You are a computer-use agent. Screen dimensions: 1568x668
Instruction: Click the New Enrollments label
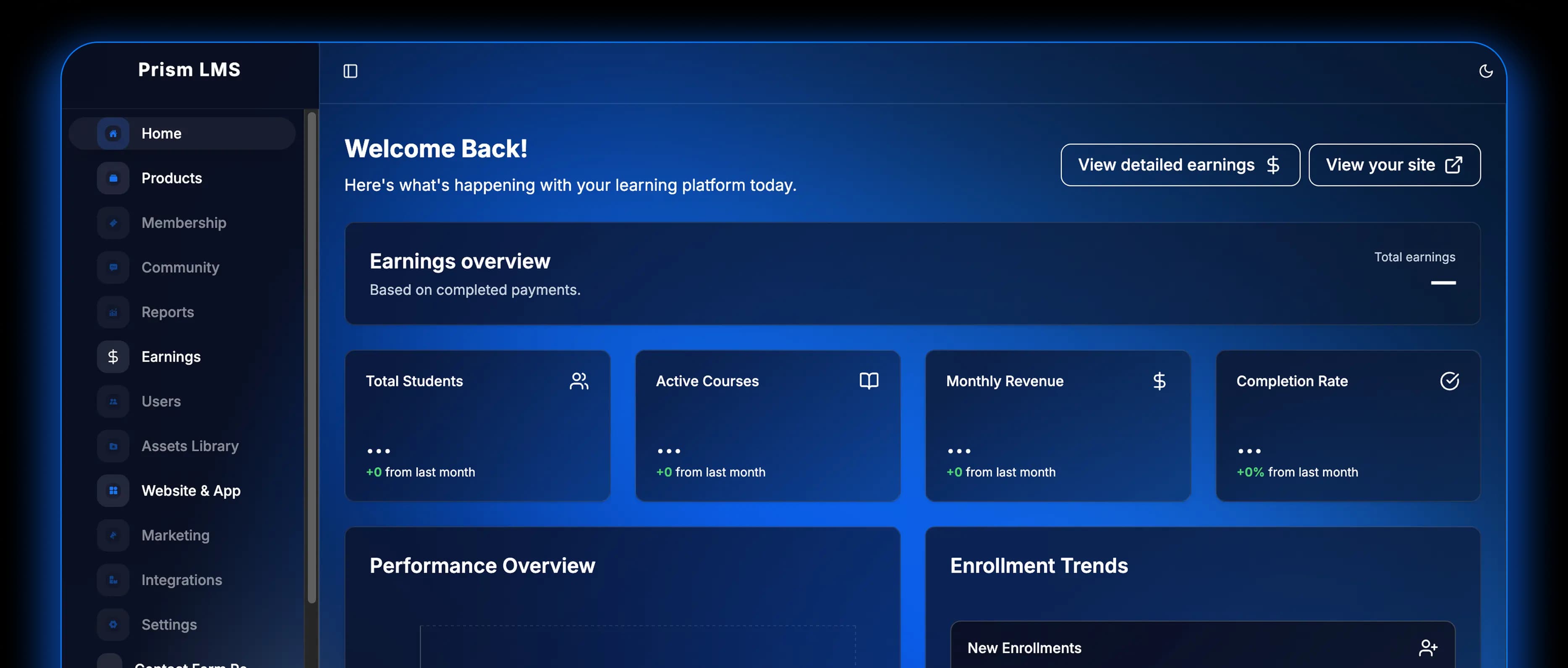[x=1024, y=648]
